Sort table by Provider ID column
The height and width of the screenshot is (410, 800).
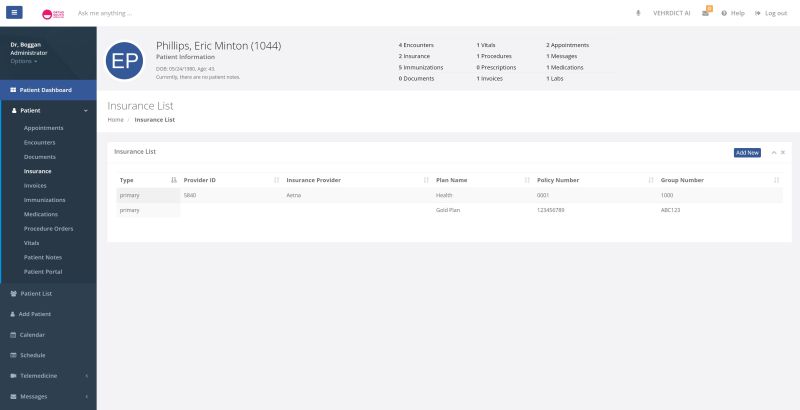[x=232, y=180]
